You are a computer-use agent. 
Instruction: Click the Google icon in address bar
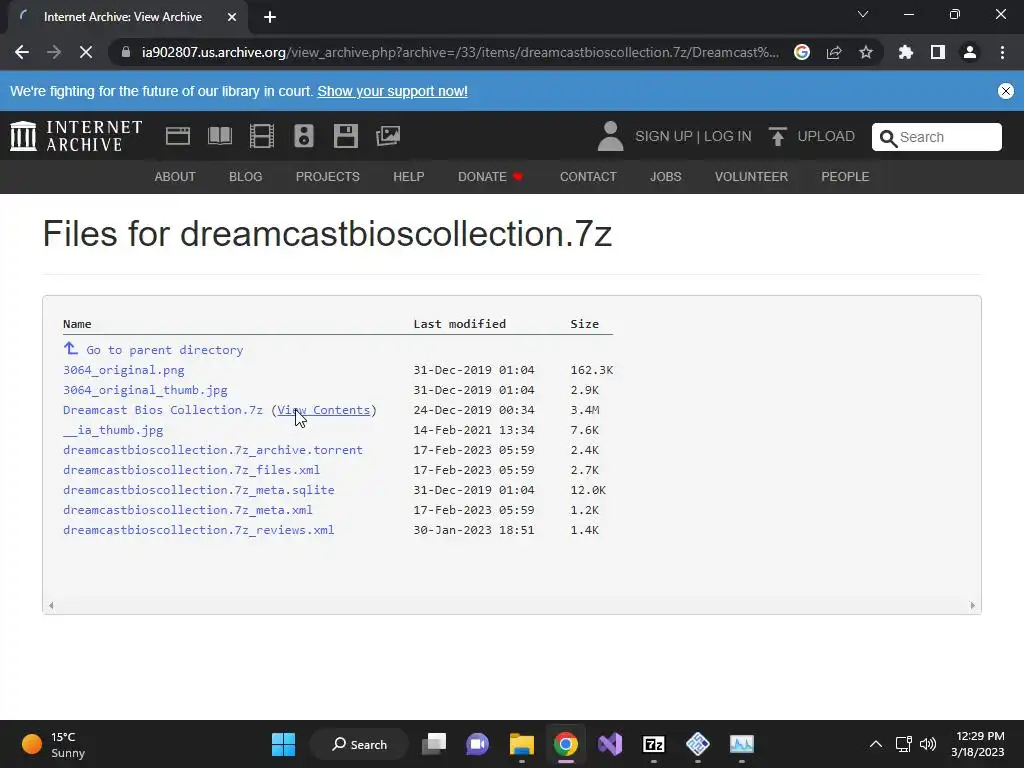point(802,52)
